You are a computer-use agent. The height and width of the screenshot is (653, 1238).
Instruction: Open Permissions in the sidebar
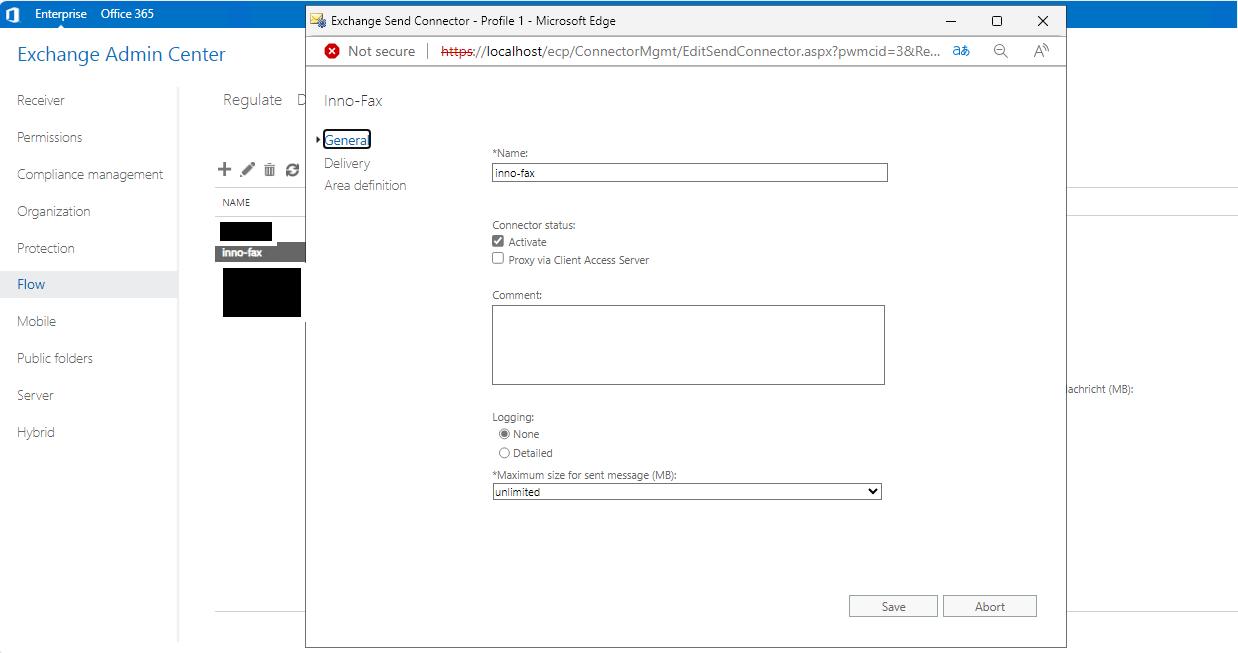pyautogui.click(x=50, y=137)
